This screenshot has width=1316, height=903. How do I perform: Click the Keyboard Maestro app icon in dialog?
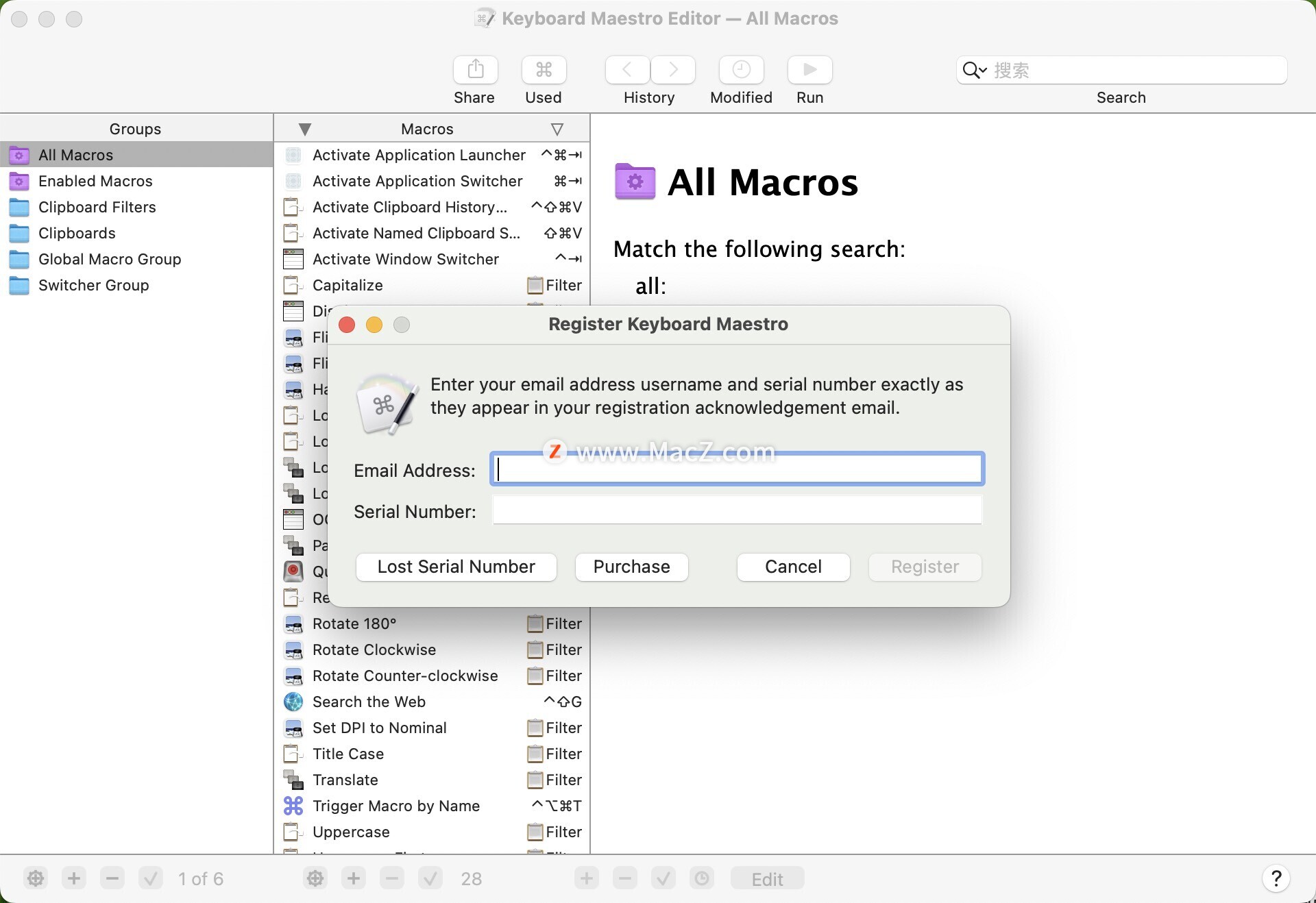pyautogui.click(x=387, y=404)
